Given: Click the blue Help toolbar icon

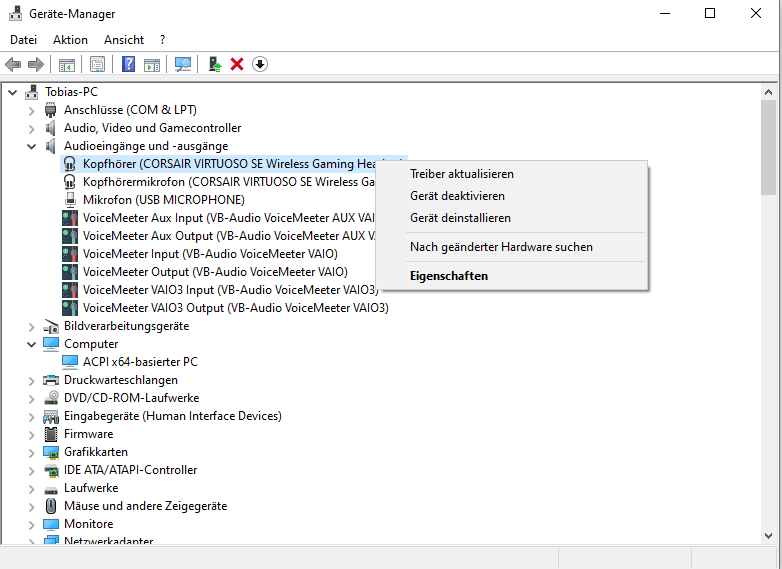Looking at the screenshot, I should pos(128,64).
